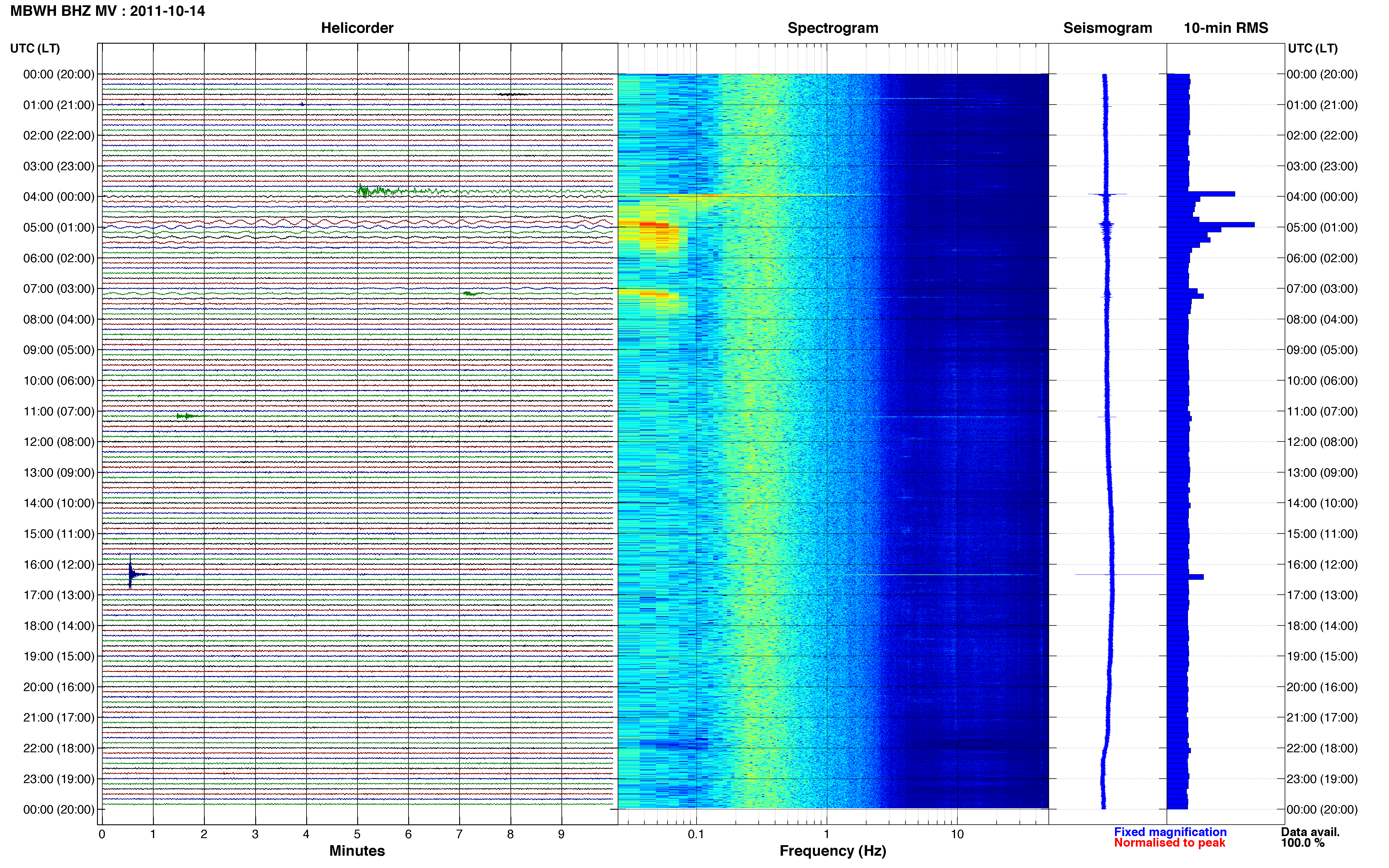This screenshot has height=868, width=1389.
Task: Click left time label '11:00 (07:00)'
Action: [59, 411]
